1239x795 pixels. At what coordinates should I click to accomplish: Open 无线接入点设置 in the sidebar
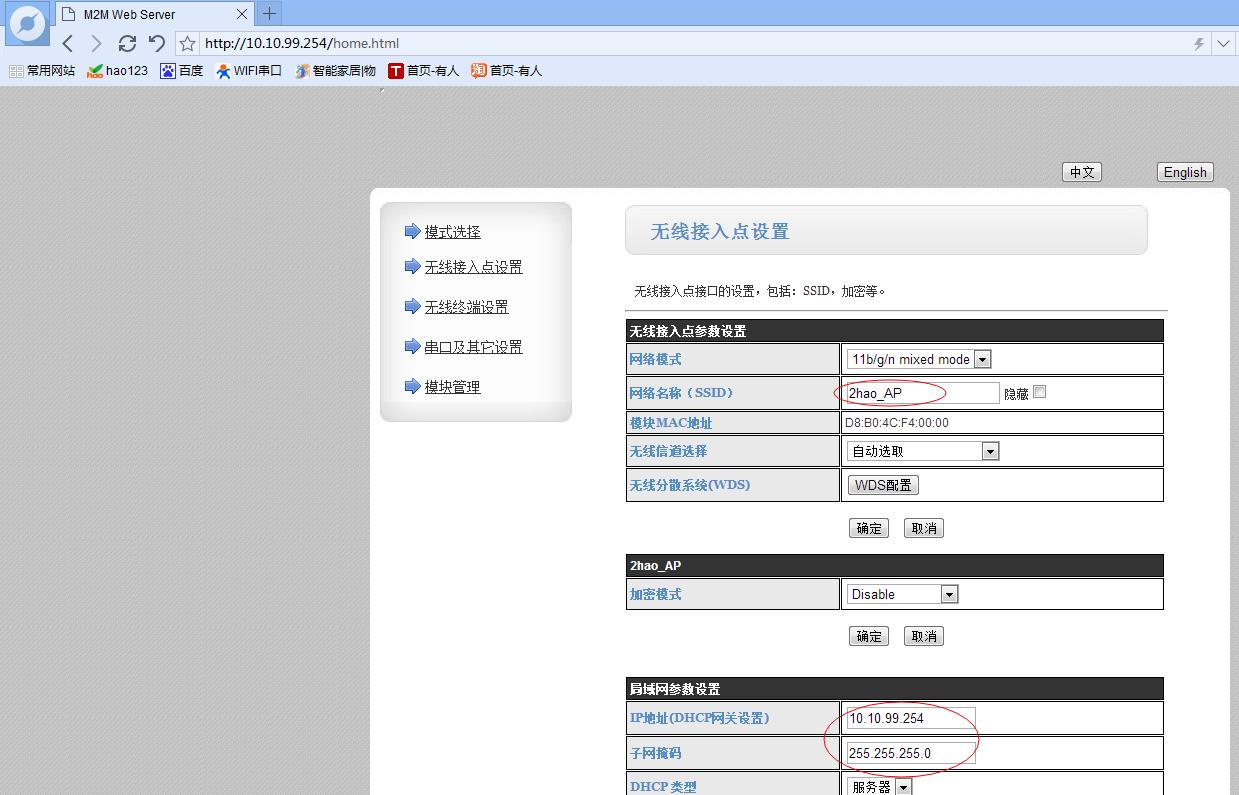(x=473, y=267)
